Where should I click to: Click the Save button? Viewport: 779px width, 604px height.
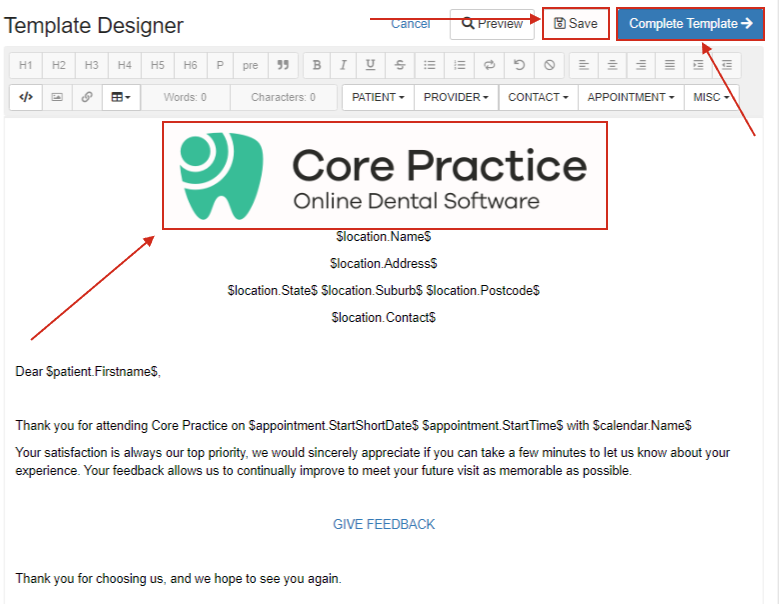point(576,23)
